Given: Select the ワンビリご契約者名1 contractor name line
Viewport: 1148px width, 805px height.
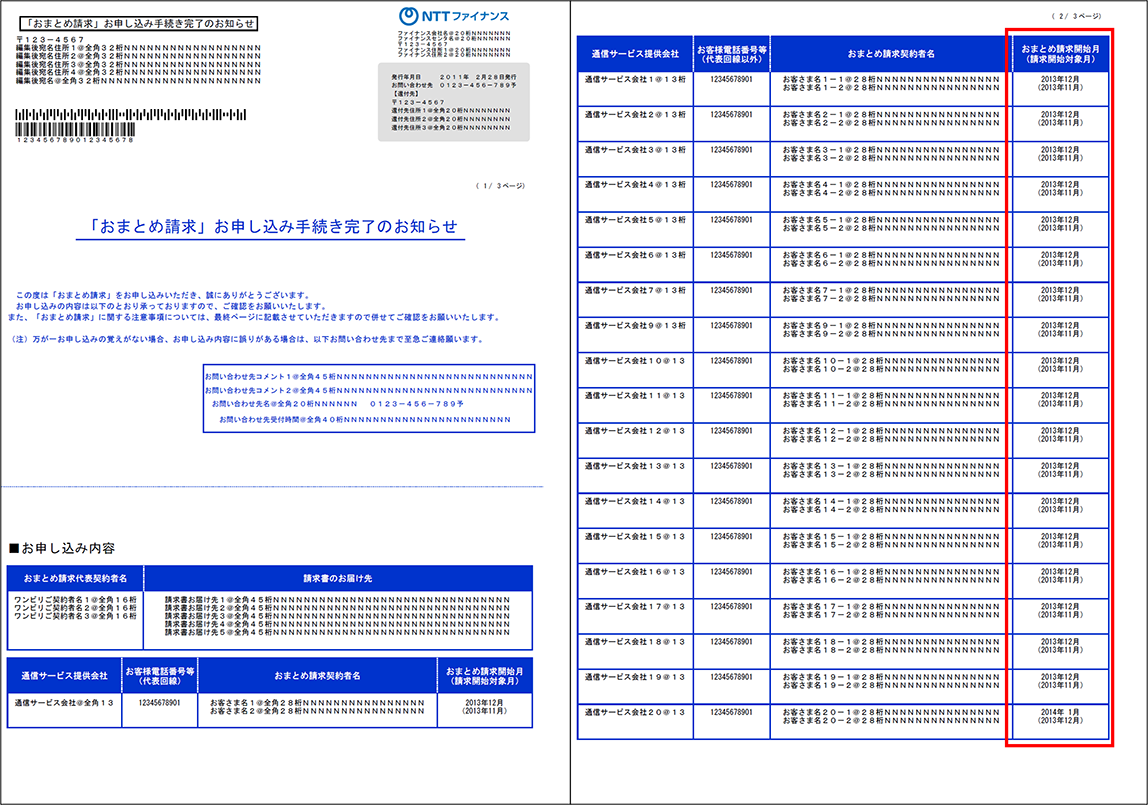Looking at the screenshot, I should click(x=76, y=599).
